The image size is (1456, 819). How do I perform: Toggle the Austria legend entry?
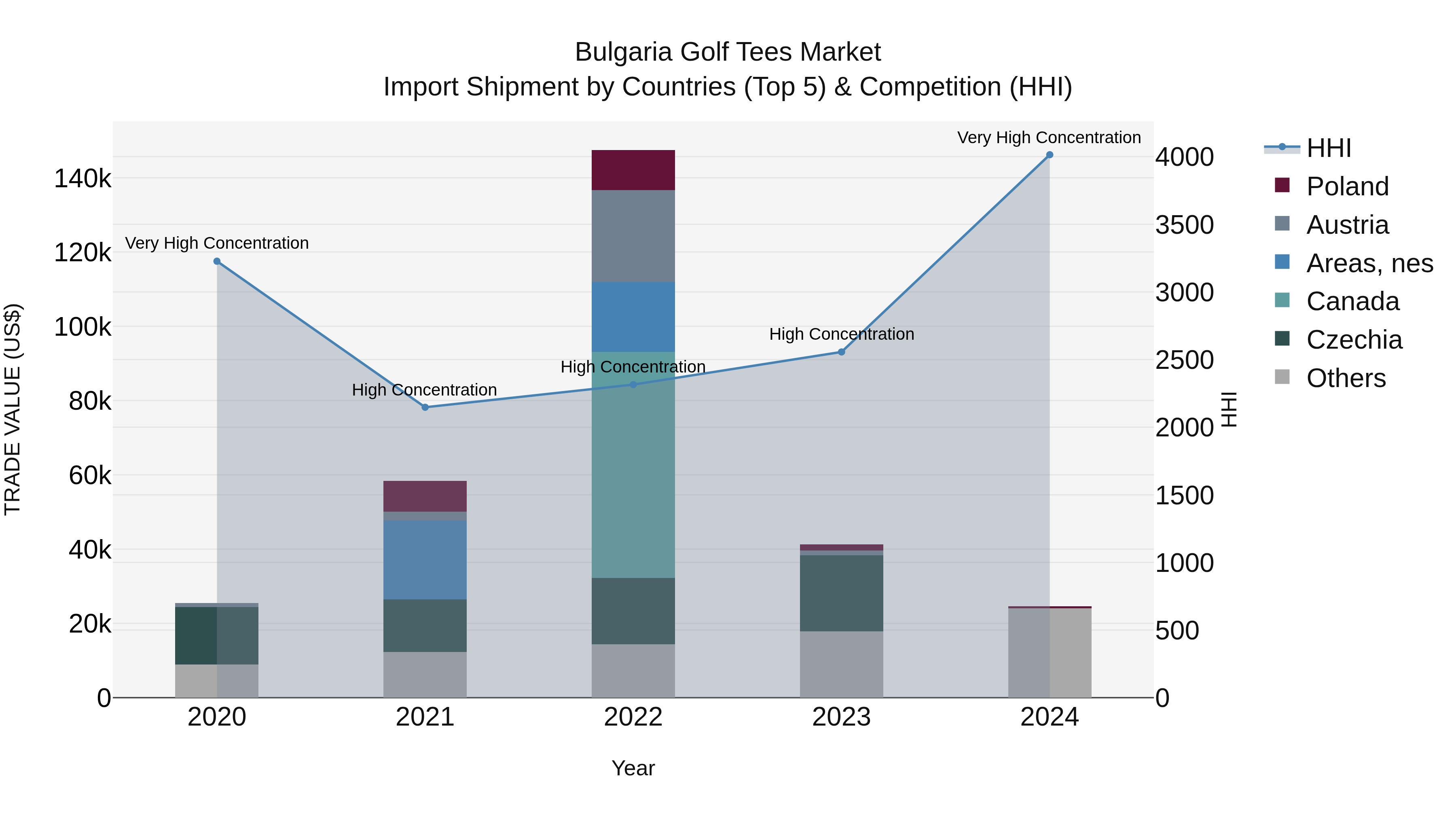click(1332, 224)
